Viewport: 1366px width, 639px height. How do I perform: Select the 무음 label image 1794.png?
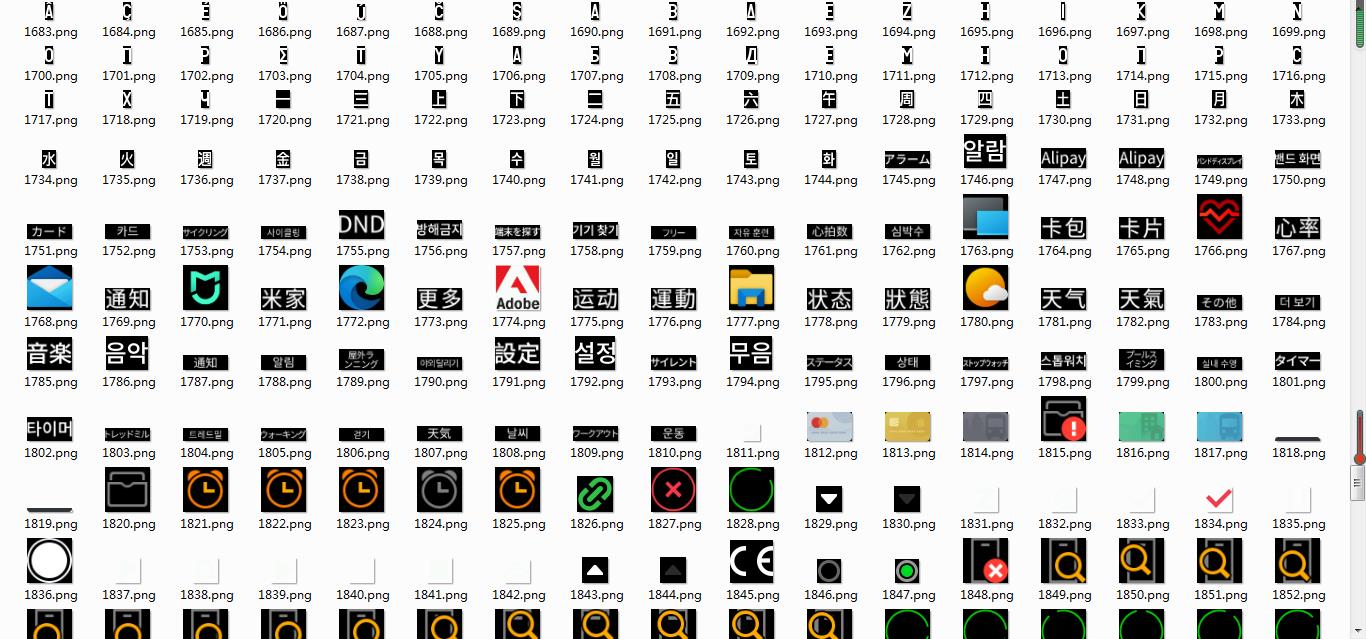751,353
